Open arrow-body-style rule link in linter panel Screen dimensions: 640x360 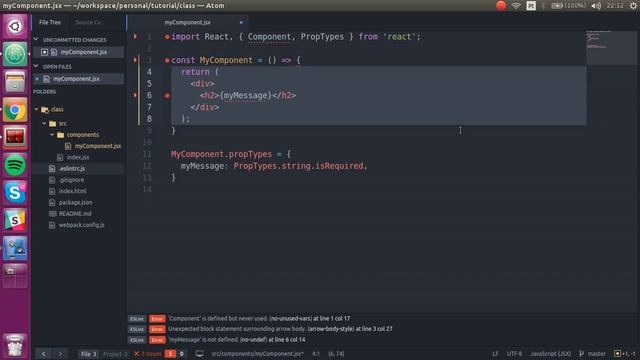pos(331,329)
